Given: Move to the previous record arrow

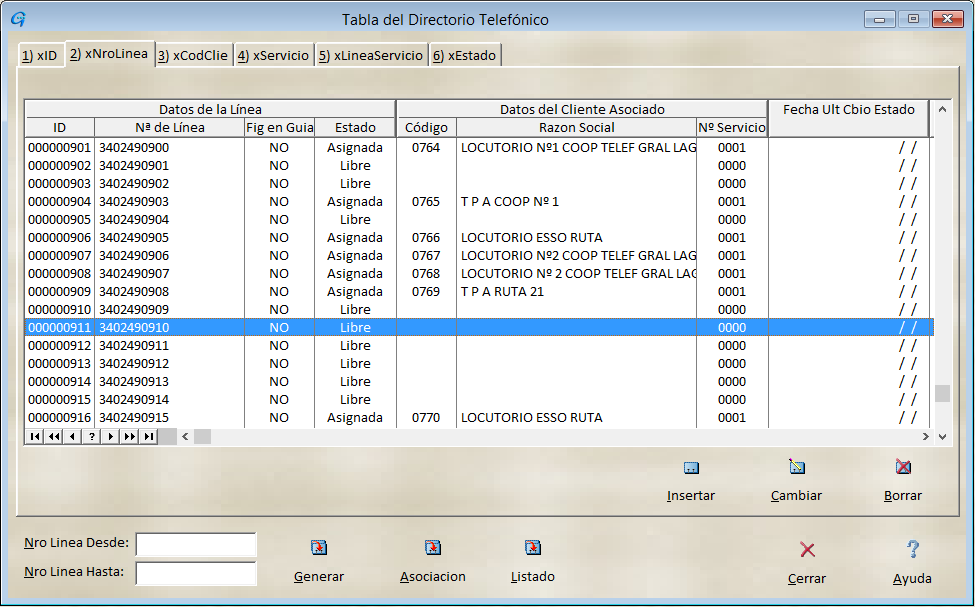Looking at the screenshot, I should (x=73, y=437).
